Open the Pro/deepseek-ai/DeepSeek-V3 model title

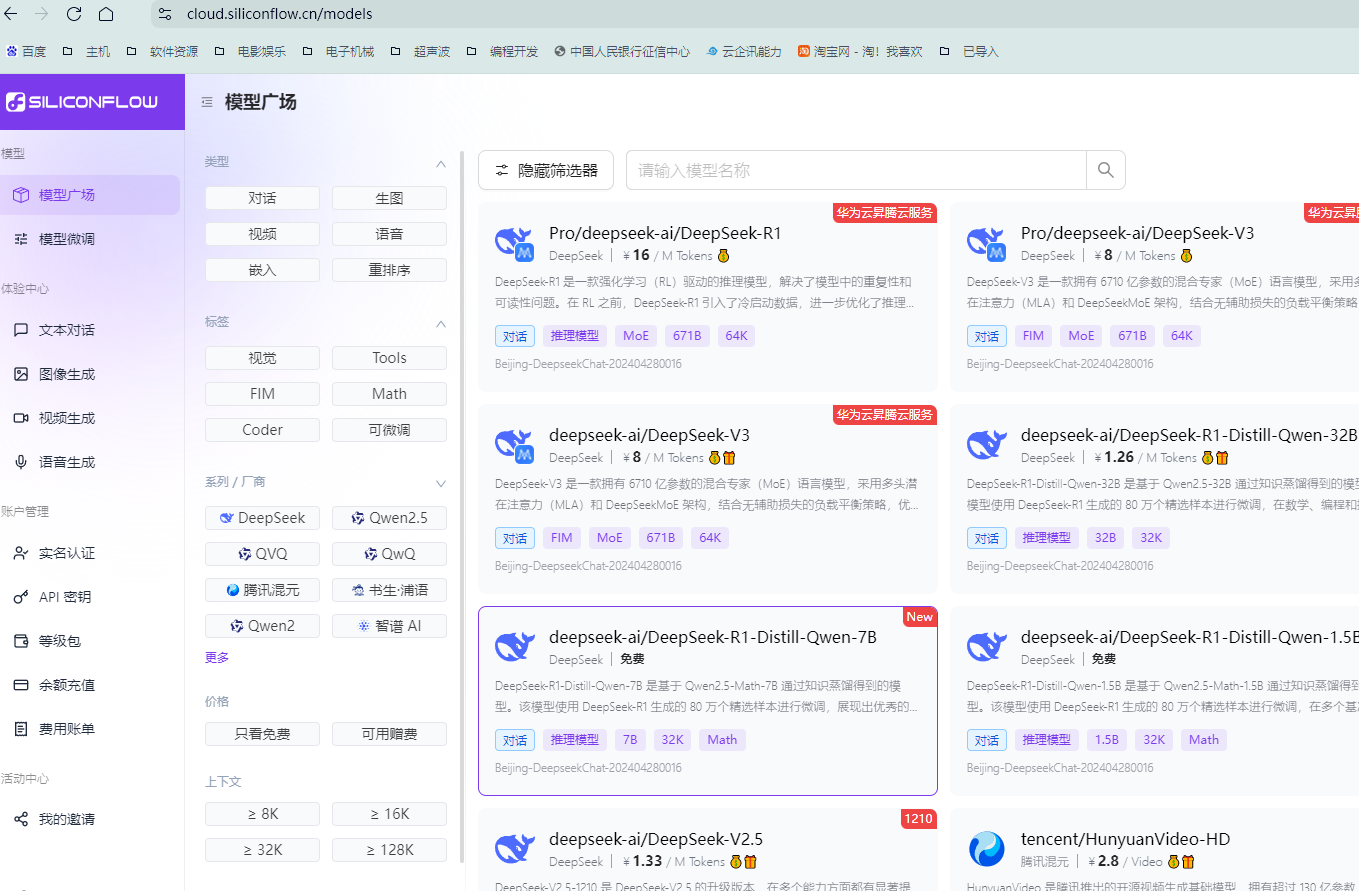click(x=1137, y=233)
